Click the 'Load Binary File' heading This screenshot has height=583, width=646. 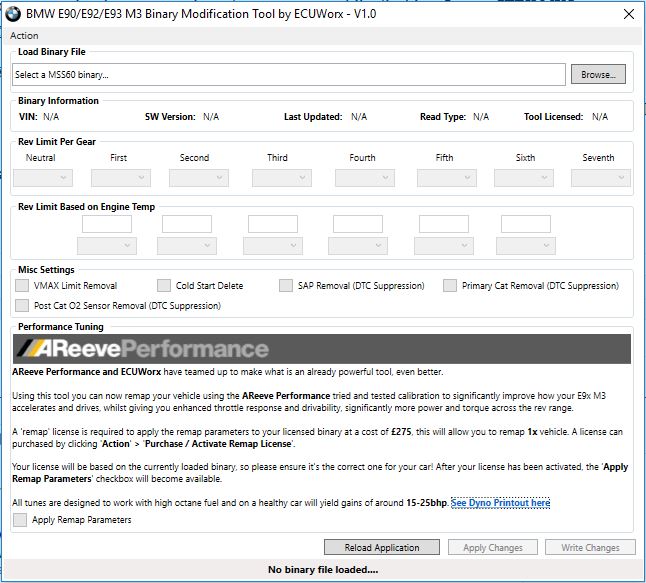pyautogui.click(x=52, y=52)
